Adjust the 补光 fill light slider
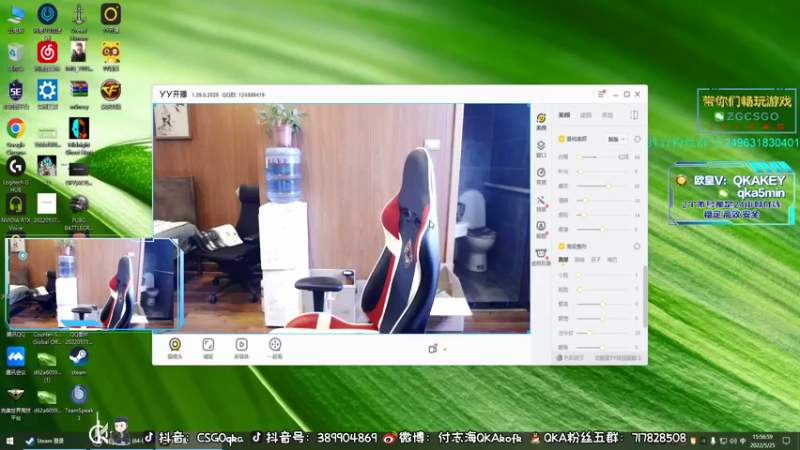 (603, 171)
